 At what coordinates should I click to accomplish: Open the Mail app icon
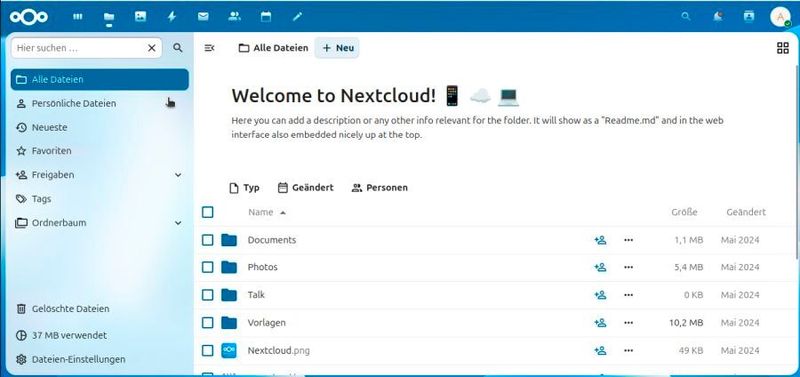(203, 17)
